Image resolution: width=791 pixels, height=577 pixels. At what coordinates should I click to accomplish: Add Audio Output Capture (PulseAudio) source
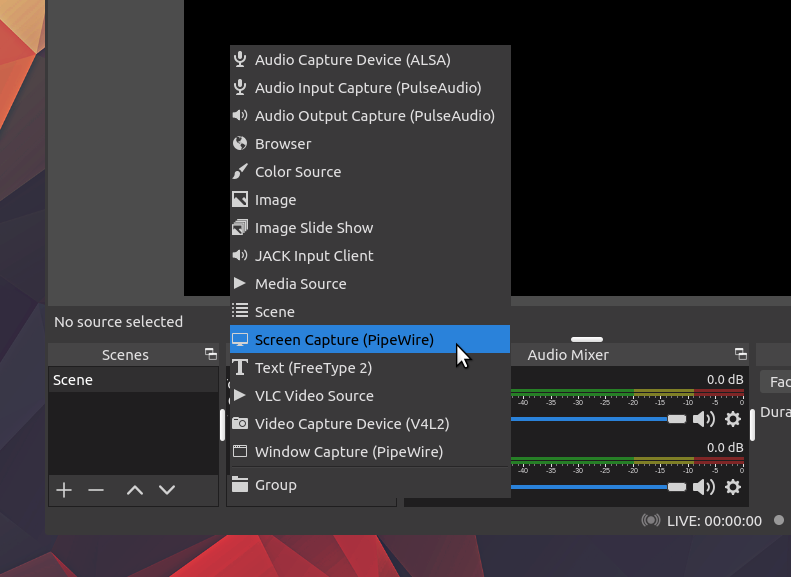[370, 116]
